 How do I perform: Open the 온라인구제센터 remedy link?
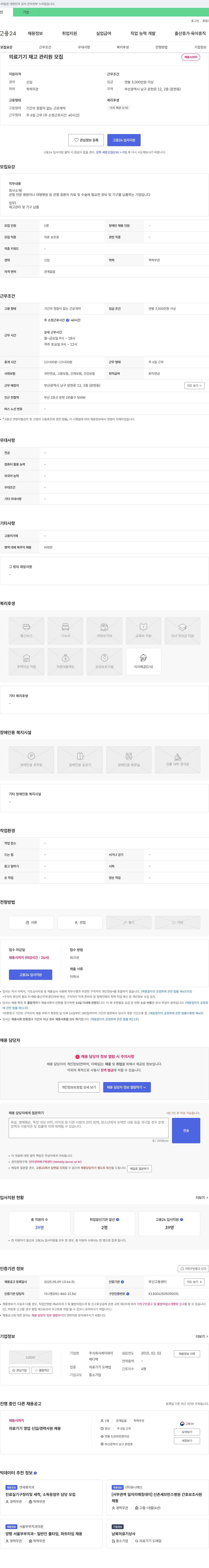pyautogui.click(x=55, y=1162)
